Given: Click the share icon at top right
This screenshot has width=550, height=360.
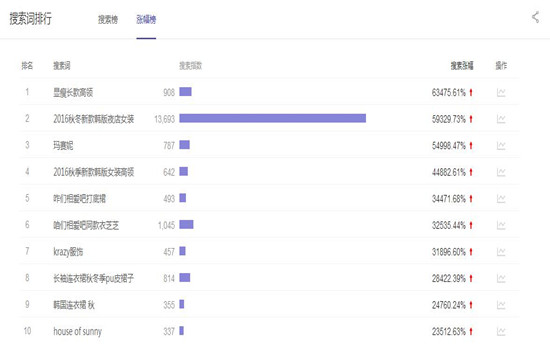Looking at the screenshot, I should click(536, 17).
